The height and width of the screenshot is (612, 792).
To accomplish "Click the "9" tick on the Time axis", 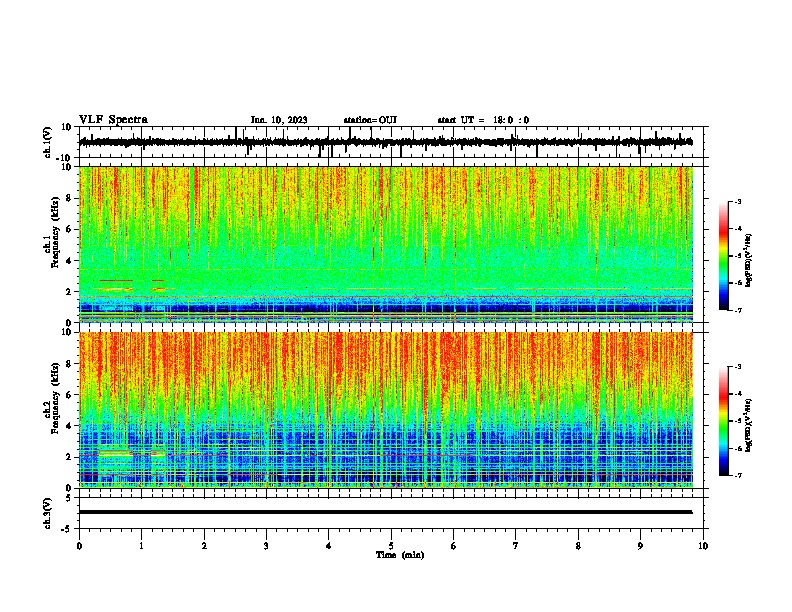I will pos(640,546).
